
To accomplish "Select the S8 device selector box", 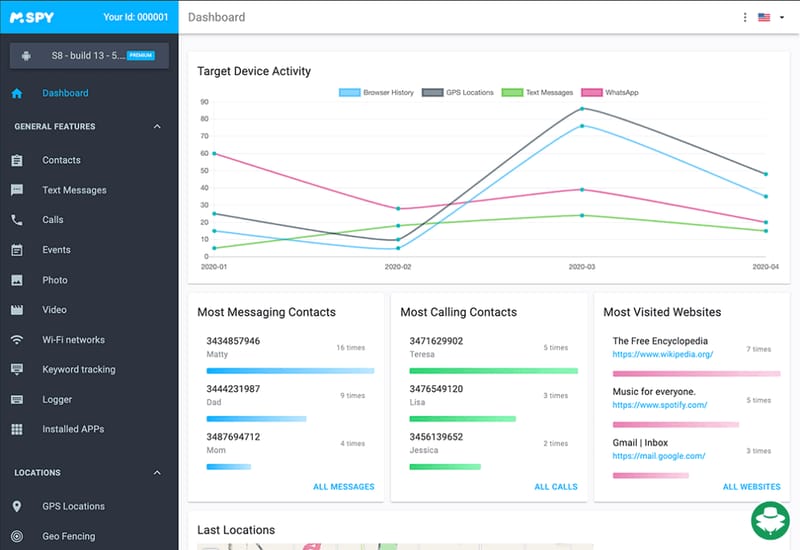I will coord(89,55).
